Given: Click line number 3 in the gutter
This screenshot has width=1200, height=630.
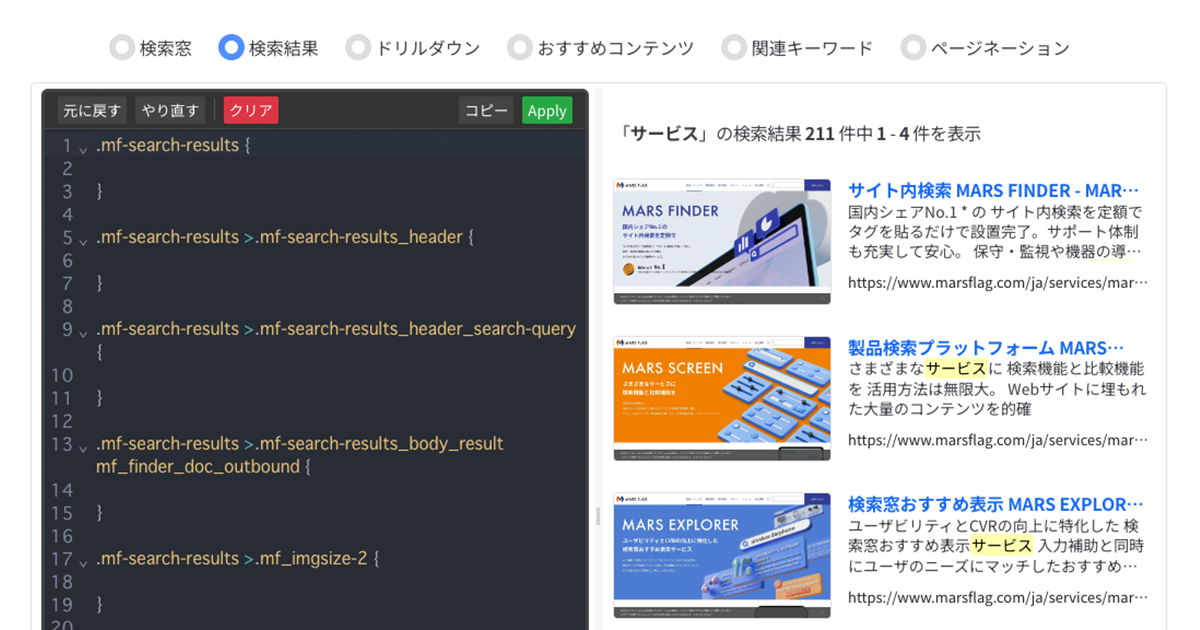Looking at the screenshot, I should [67, 191].
